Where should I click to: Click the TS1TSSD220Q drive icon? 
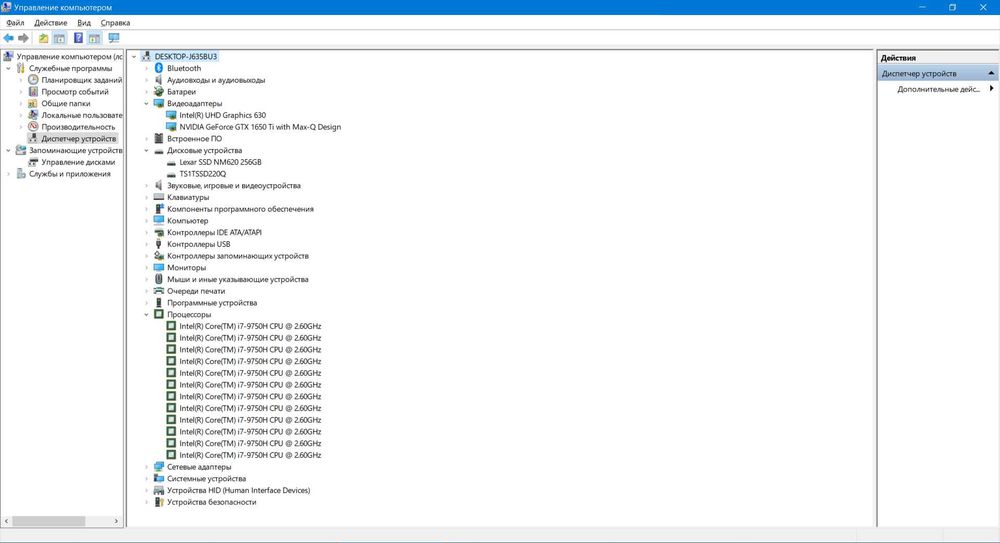[x=171, y=174]
